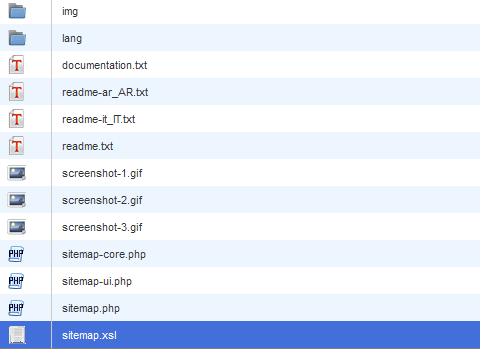Click the PHP icon beside sitemap-ui.php
Image resolution: width=483 pixels, height=360 pixels.
tap(16, 281)
